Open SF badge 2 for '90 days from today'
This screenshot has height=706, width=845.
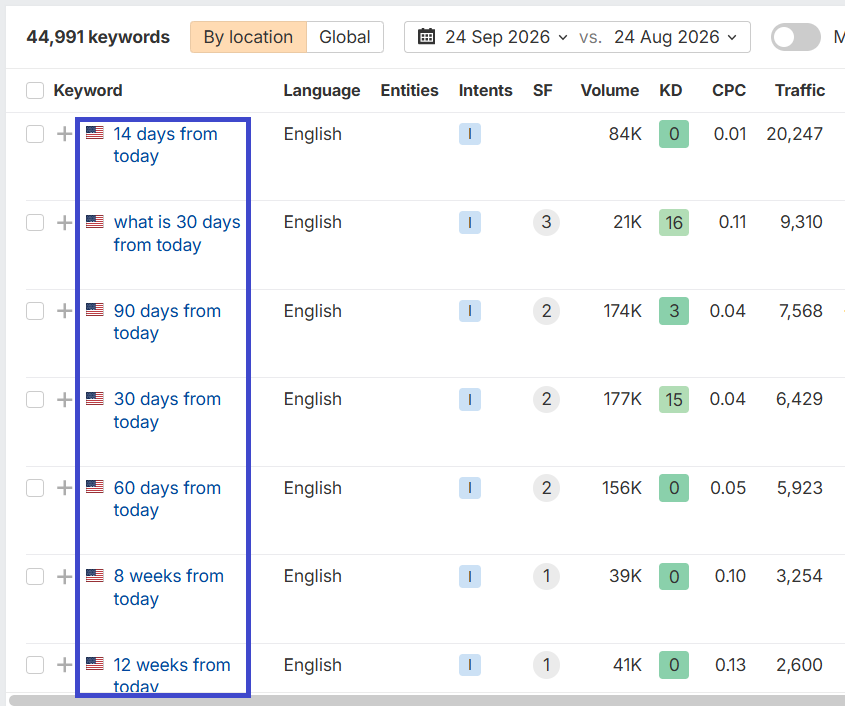click(x=546, y=311)
